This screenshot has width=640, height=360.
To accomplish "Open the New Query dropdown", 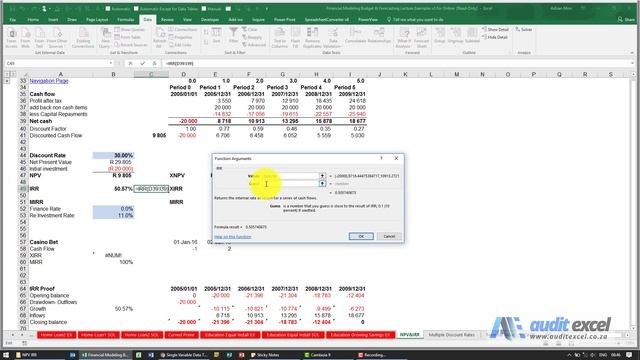I will (x=105, y=38).
